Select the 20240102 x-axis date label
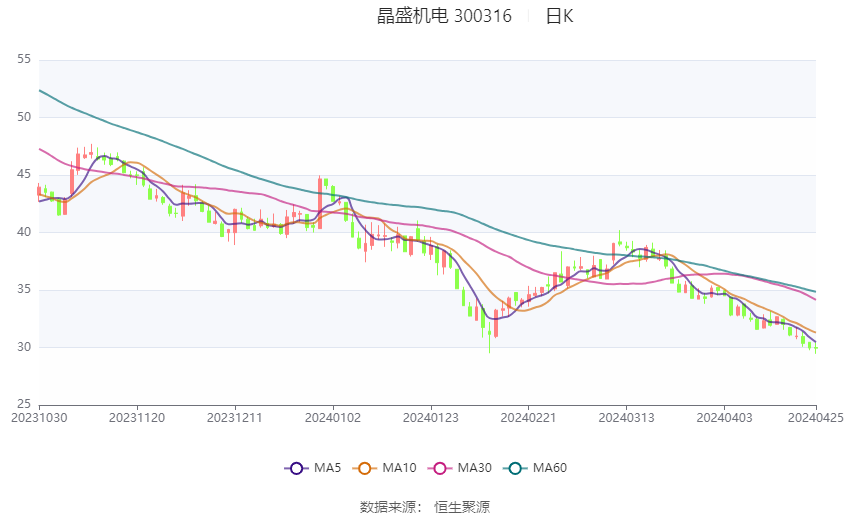Screen dimensions: 850x517 [x=333, y=418]
